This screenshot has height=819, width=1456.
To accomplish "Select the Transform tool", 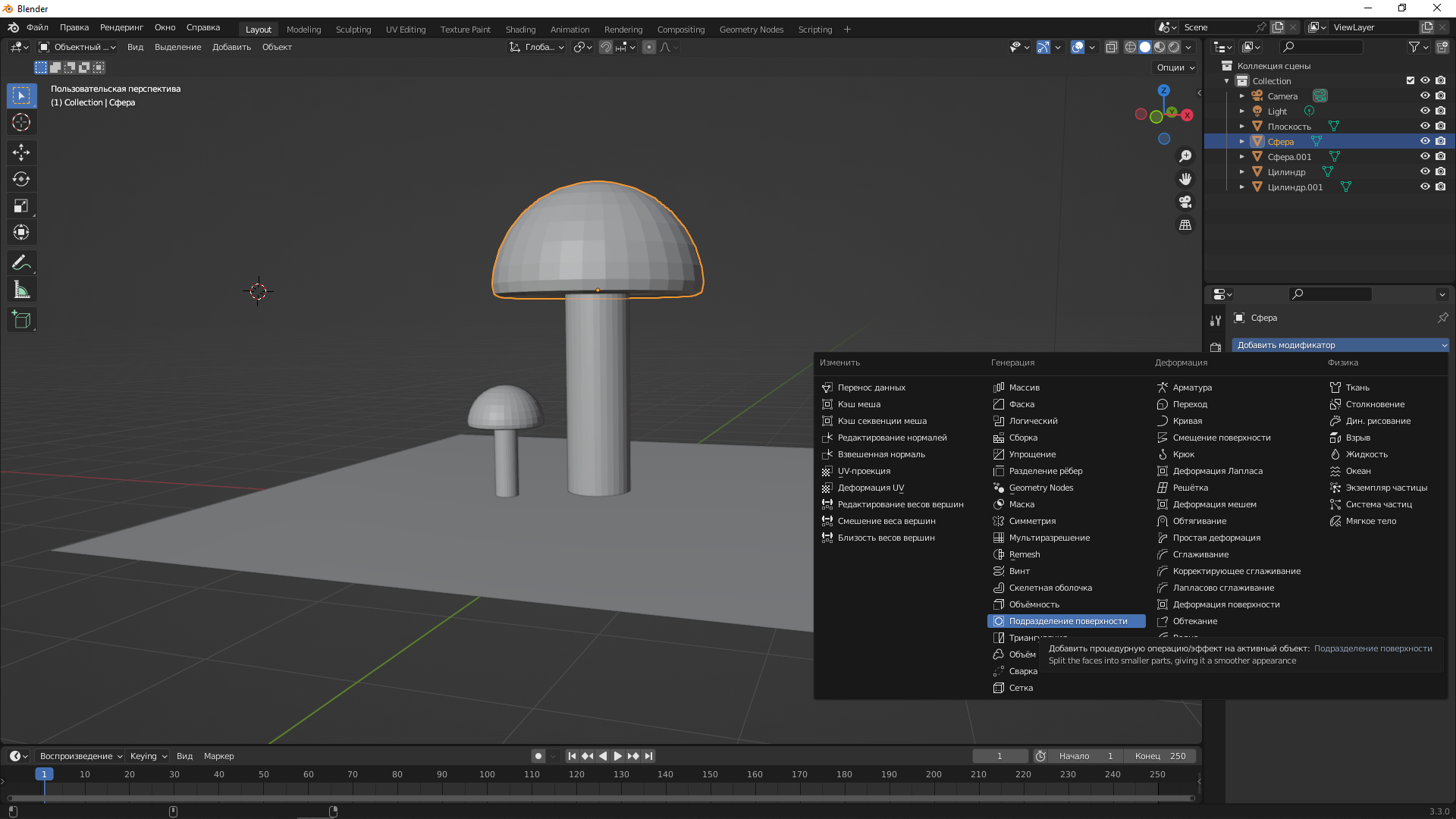I will pos(21,232).
